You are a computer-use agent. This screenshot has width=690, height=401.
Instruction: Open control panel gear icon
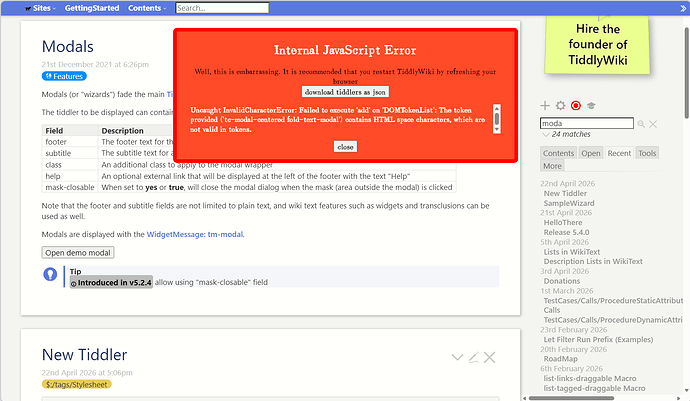coord(560,106)
